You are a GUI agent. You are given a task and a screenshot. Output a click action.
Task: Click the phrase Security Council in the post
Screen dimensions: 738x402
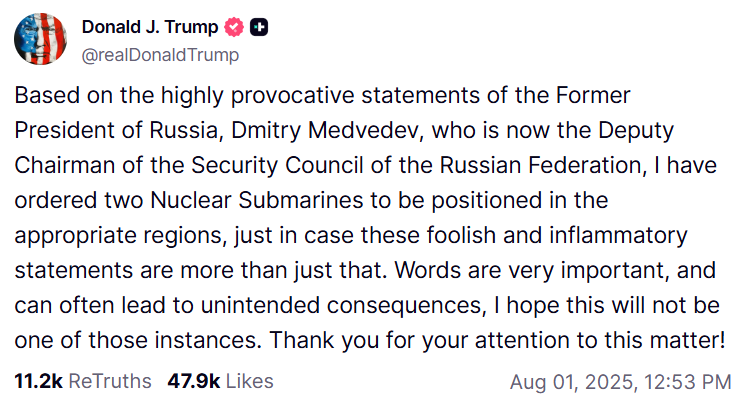click(x=277, y=165)
